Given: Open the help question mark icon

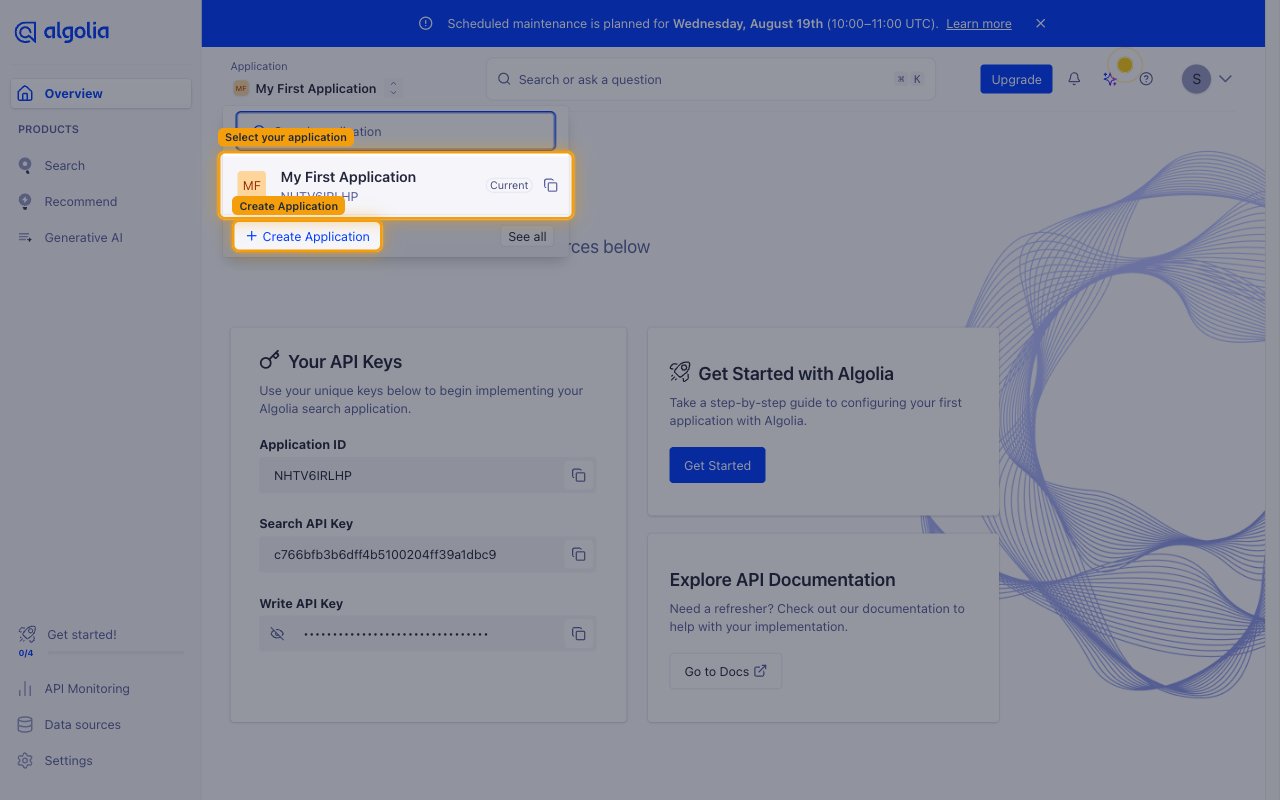Looking at the screenshot, I should [x=1146, y=78].
